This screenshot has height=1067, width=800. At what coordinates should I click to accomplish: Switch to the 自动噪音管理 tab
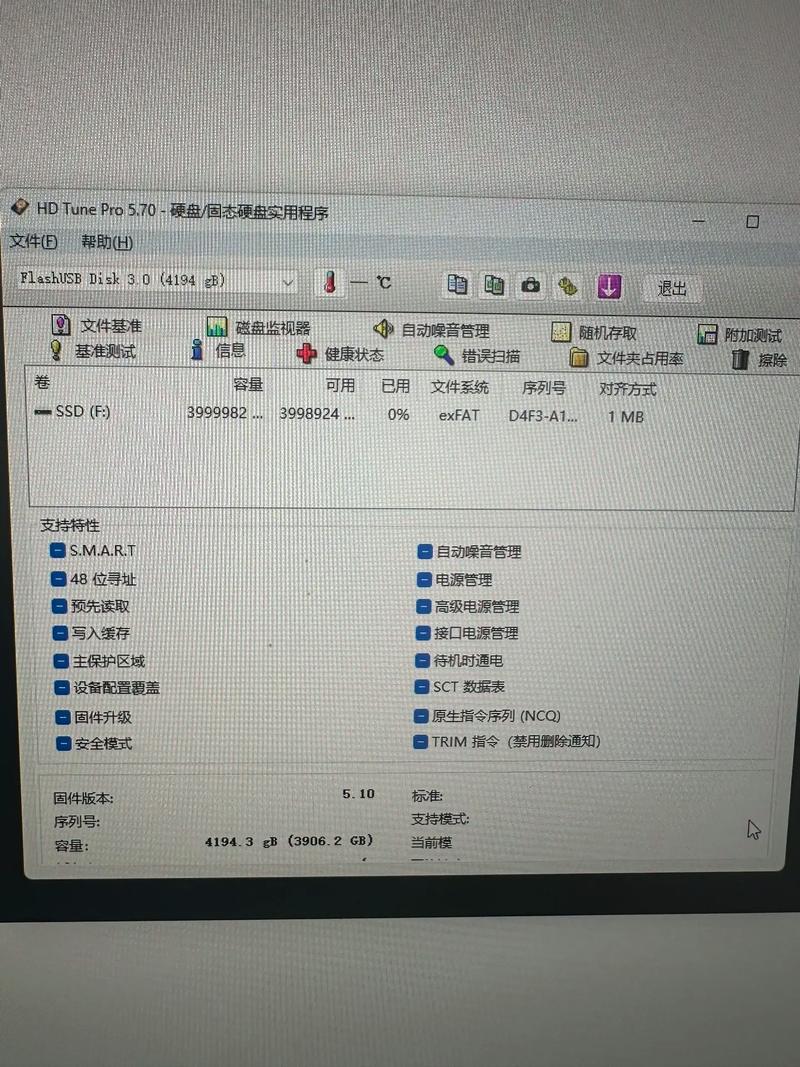(431, 331)
